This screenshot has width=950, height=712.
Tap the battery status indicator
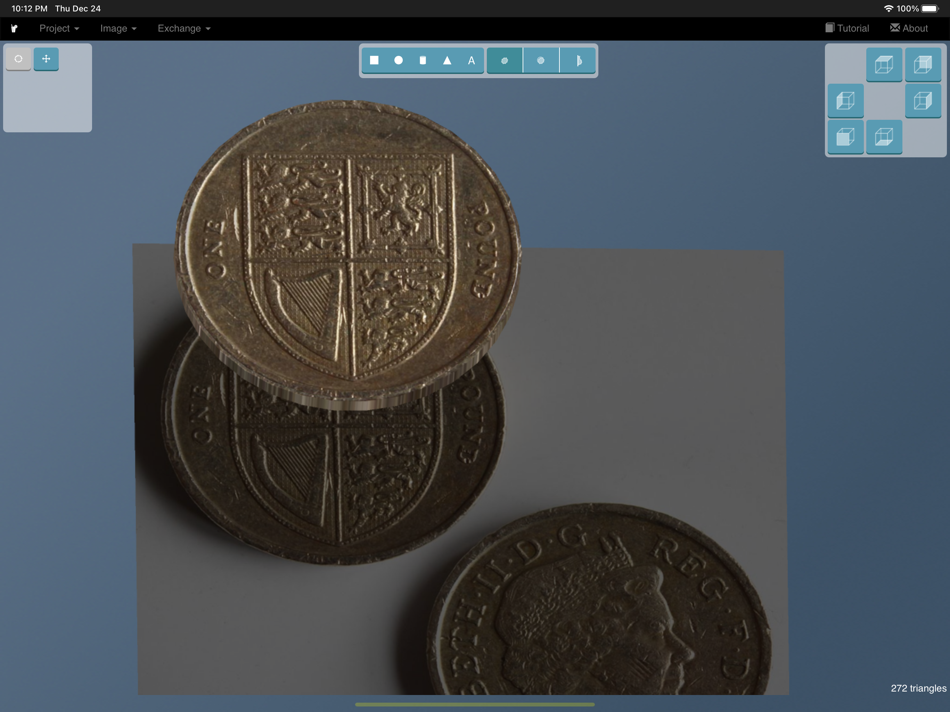930,8
